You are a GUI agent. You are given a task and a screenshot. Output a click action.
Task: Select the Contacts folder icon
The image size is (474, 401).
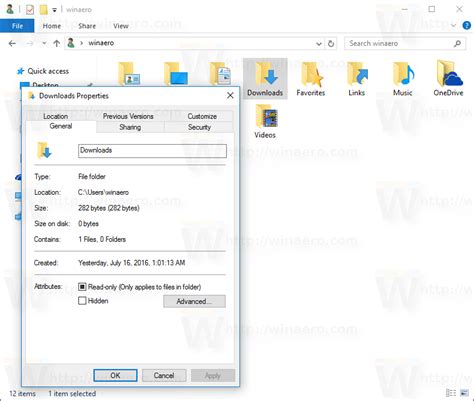coord(129,73)
